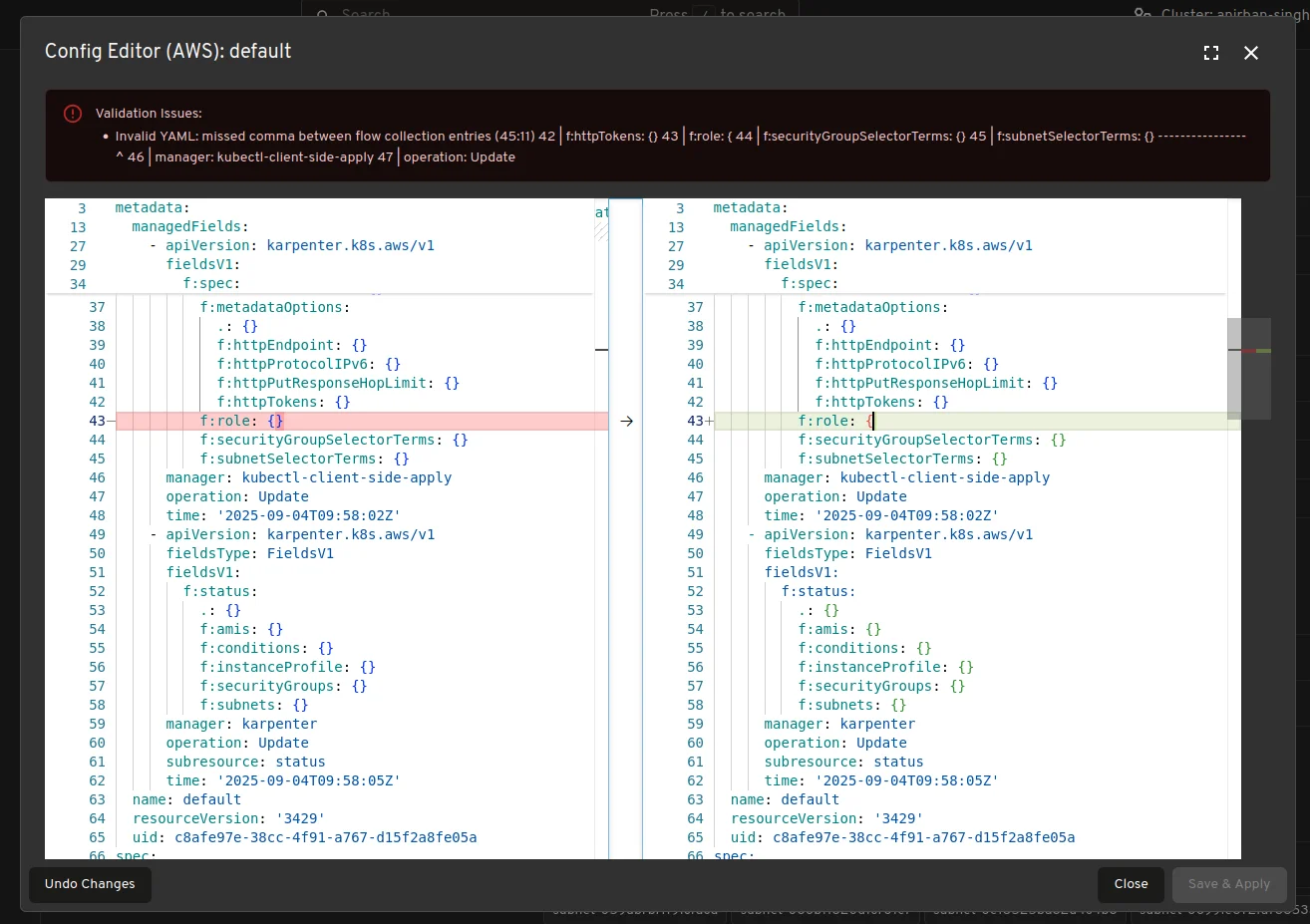Dismiss the editor with the X icon
The width and height of the screenshot is (1310, 924).
point(1251,53)
